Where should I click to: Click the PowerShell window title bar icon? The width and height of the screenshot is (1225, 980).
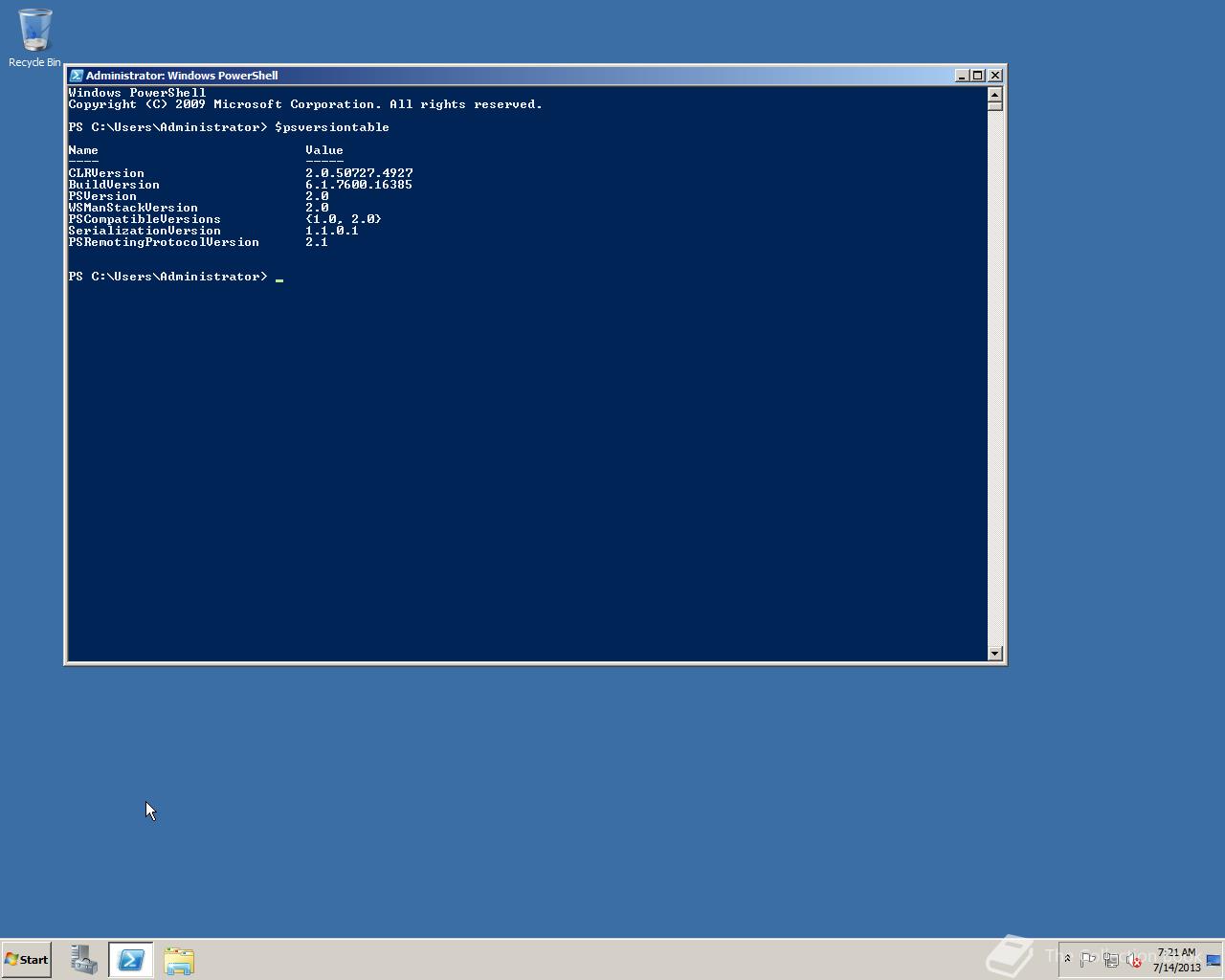[77, 76]
